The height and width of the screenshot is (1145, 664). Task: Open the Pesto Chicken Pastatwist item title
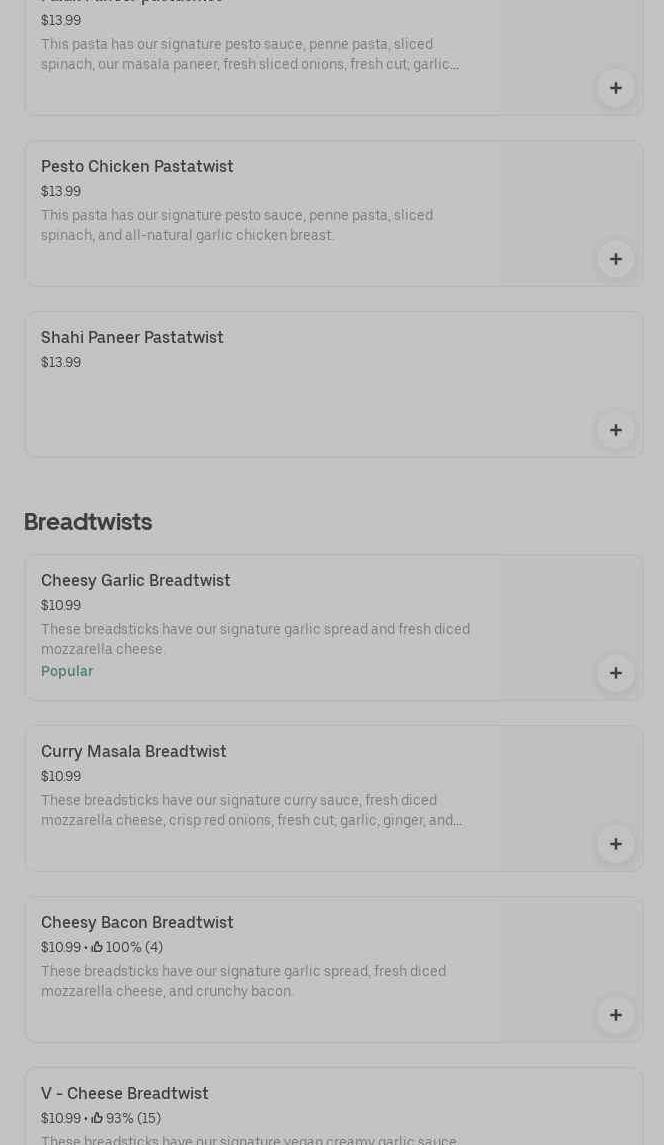point(137,166)
